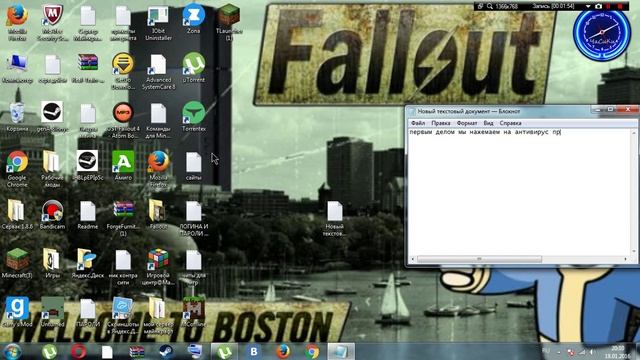Click the Bandicam screenshot camera icon
Image resolution: width=640 pixels, height=360 pixels.
598,7
